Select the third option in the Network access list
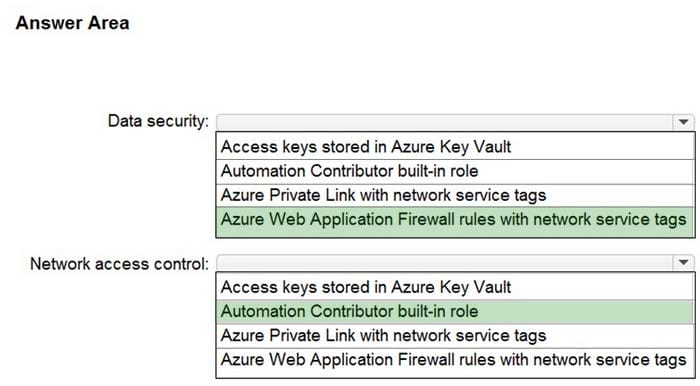The image size is (700, 386). pos(455,336)
